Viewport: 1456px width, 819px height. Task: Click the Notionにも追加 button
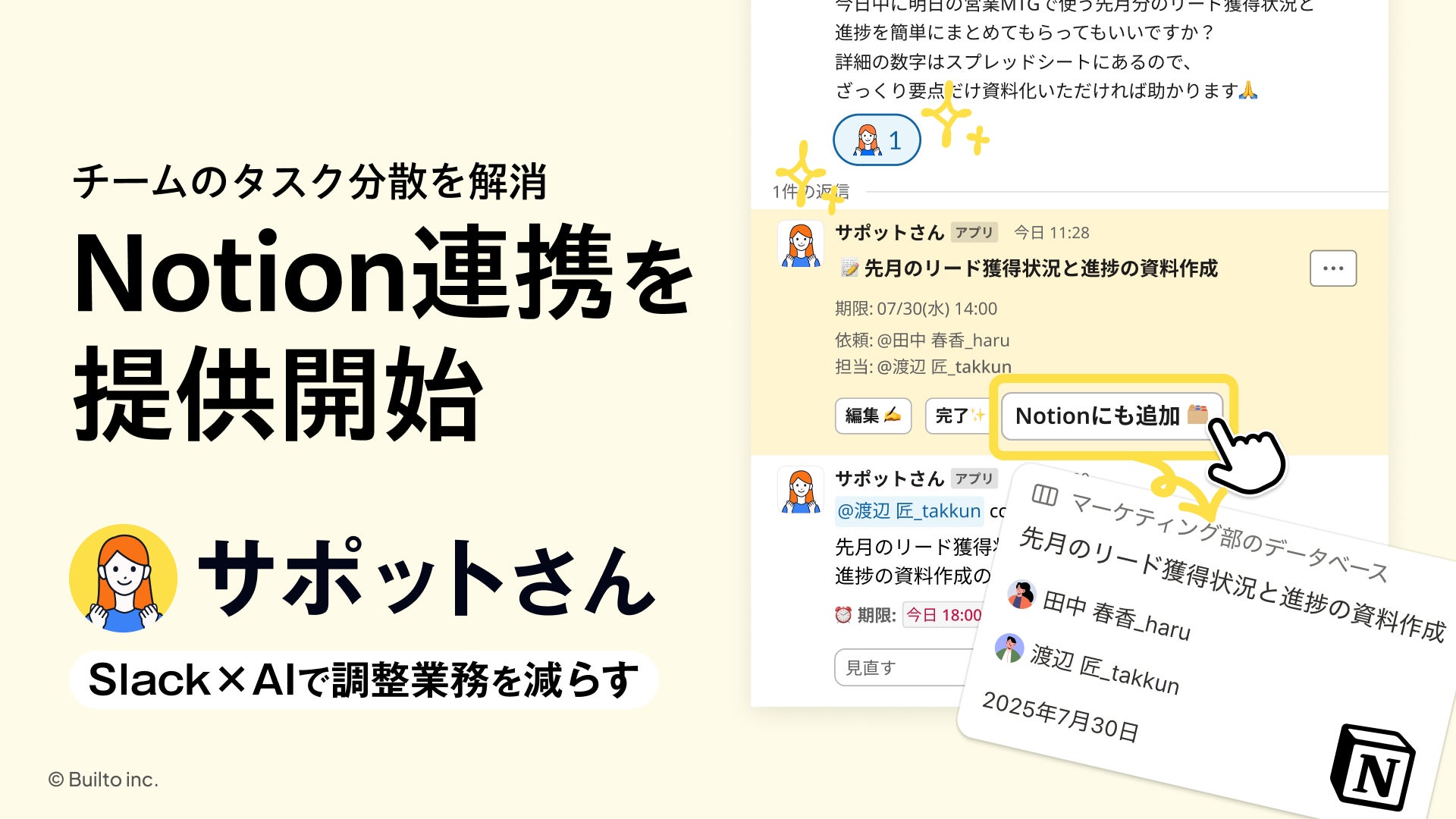(x=1112, y=416)
